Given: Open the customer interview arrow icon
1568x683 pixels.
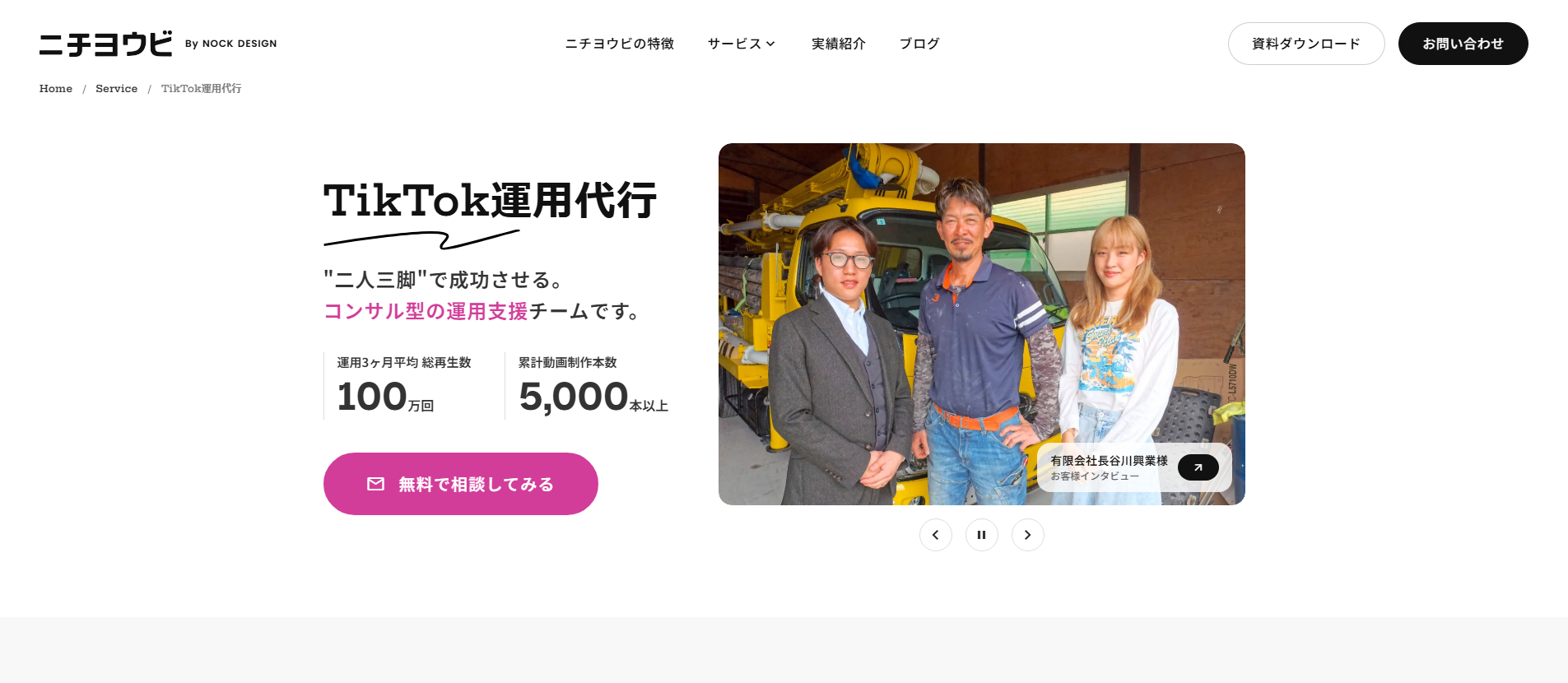Looking at the screenshot, I should pos(1198,467).
